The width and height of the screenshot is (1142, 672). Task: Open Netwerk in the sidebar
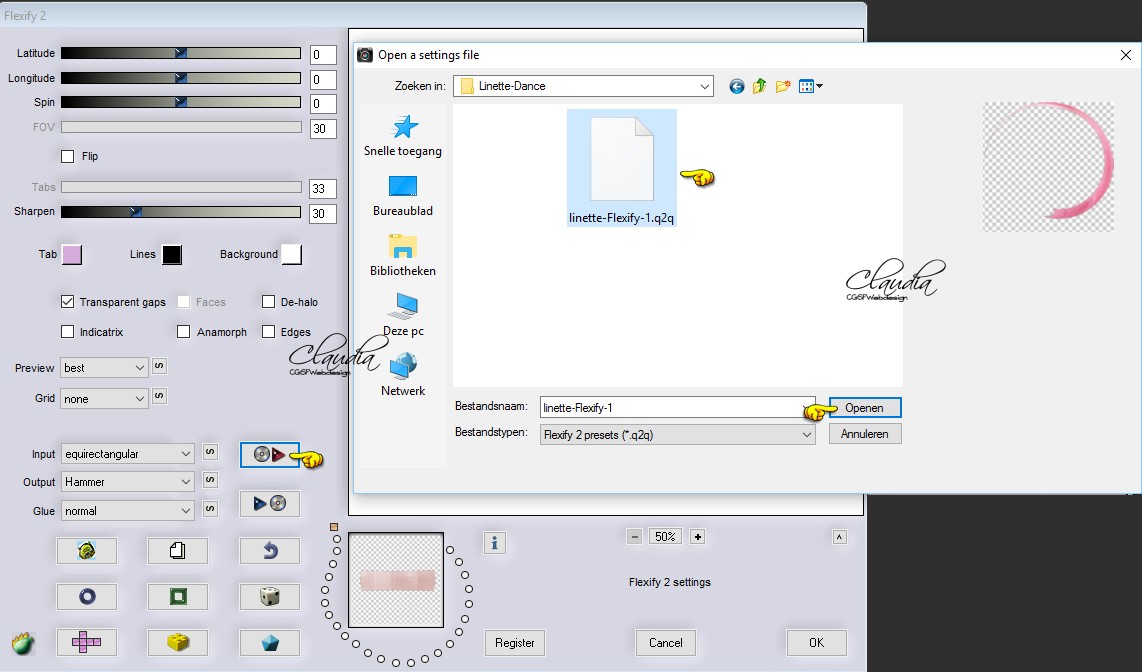403,375
